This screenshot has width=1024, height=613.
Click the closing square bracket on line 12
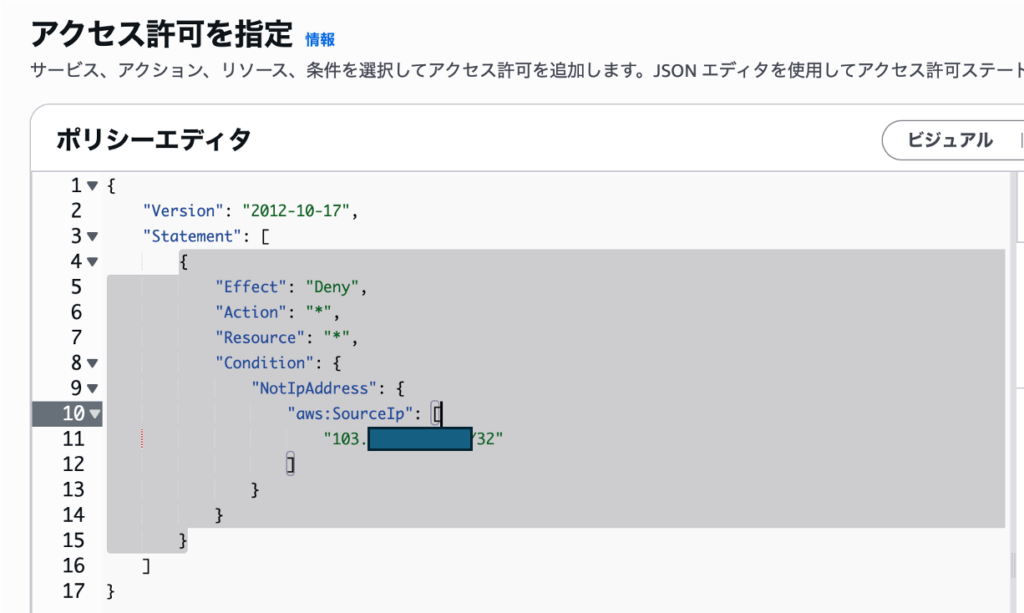click(x=290, y=464)
